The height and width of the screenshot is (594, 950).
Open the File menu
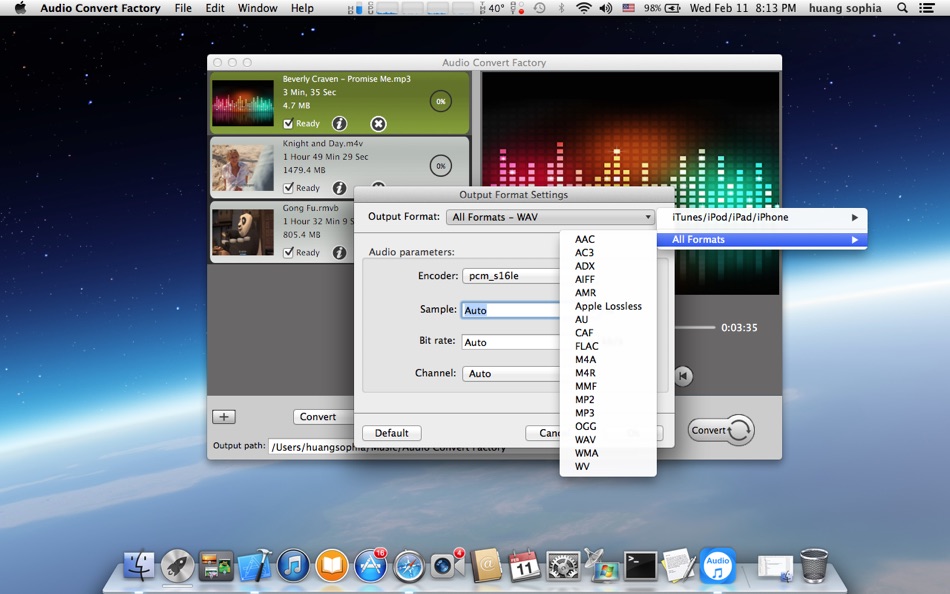tap(183, 8)
